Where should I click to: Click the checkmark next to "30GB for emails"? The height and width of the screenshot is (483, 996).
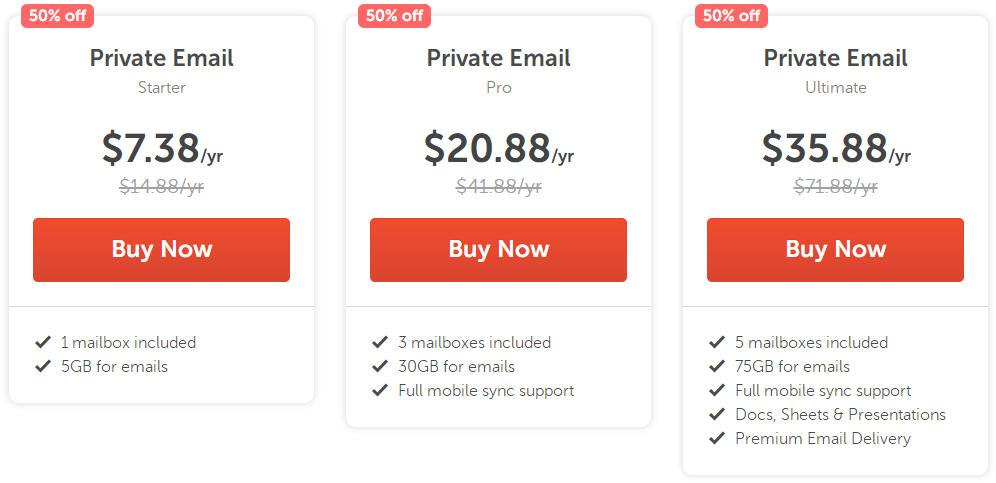coord(380,366)
